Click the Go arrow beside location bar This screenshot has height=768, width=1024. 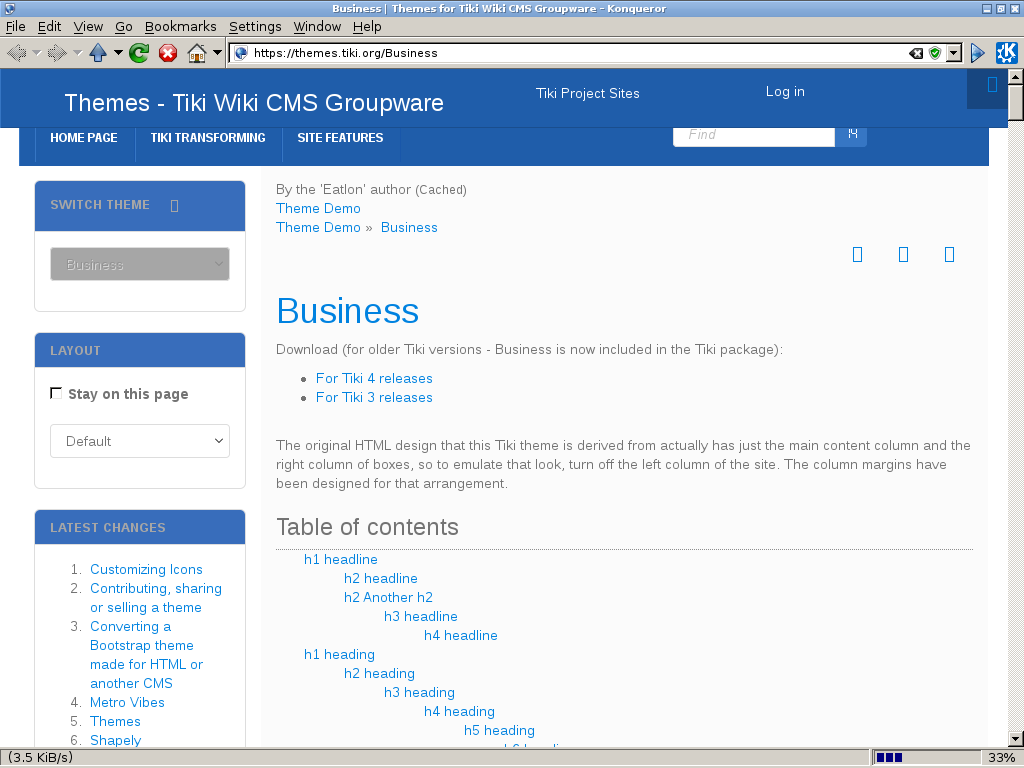tap(977, 53)
